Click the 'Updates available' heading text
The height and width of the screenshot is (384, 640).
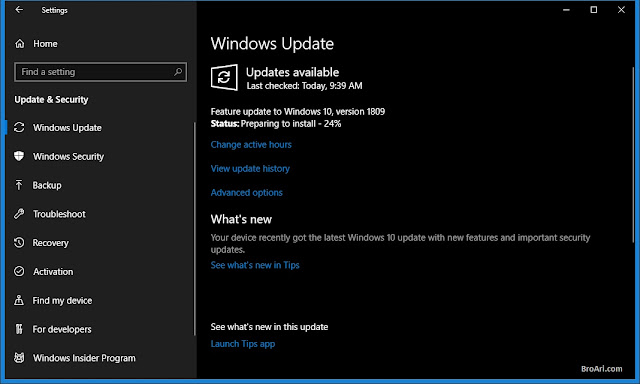click(292, 72)
